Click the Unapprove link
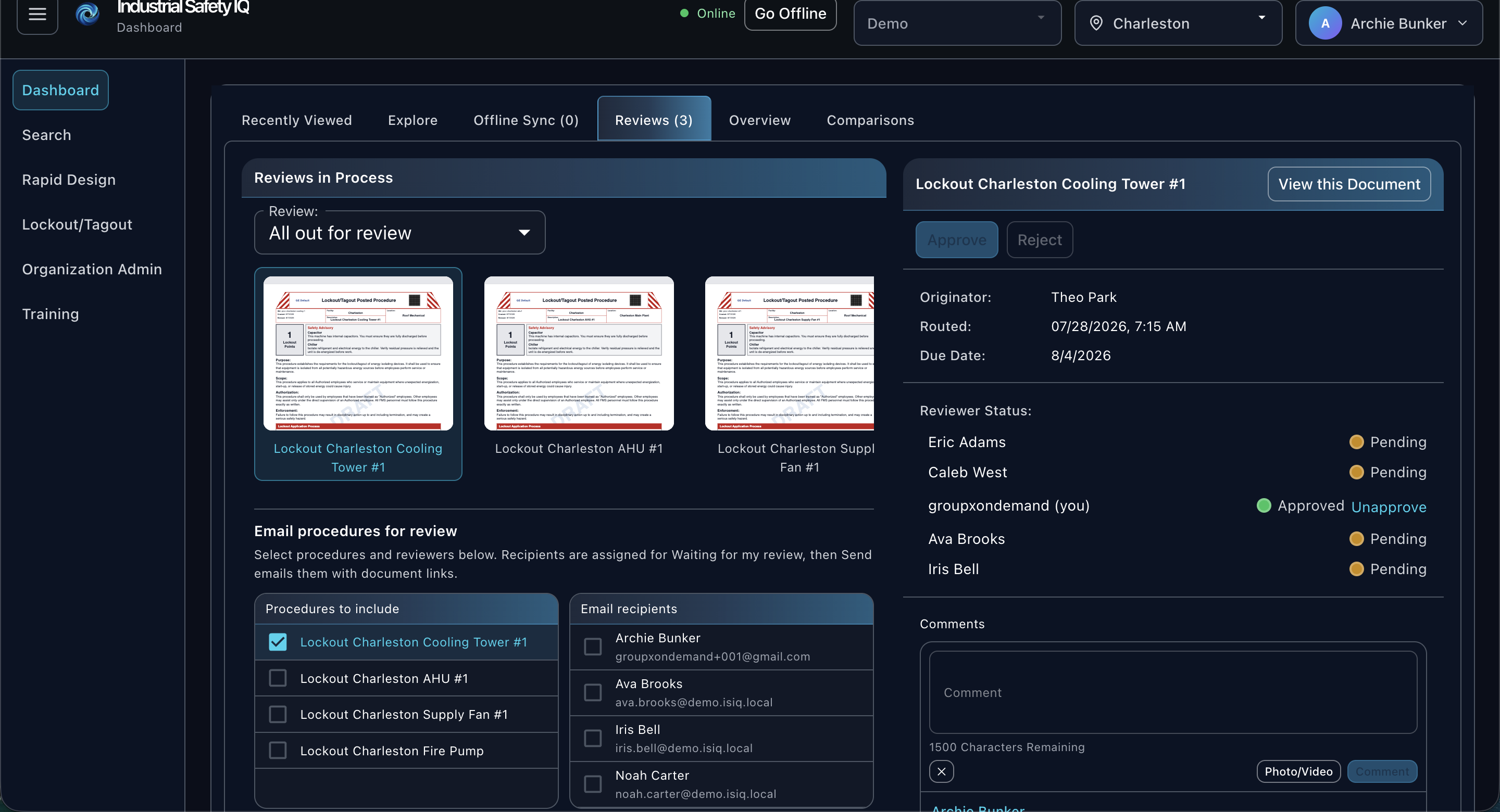Viewport: 1500px width, 812px height. tap(1389, 507)
